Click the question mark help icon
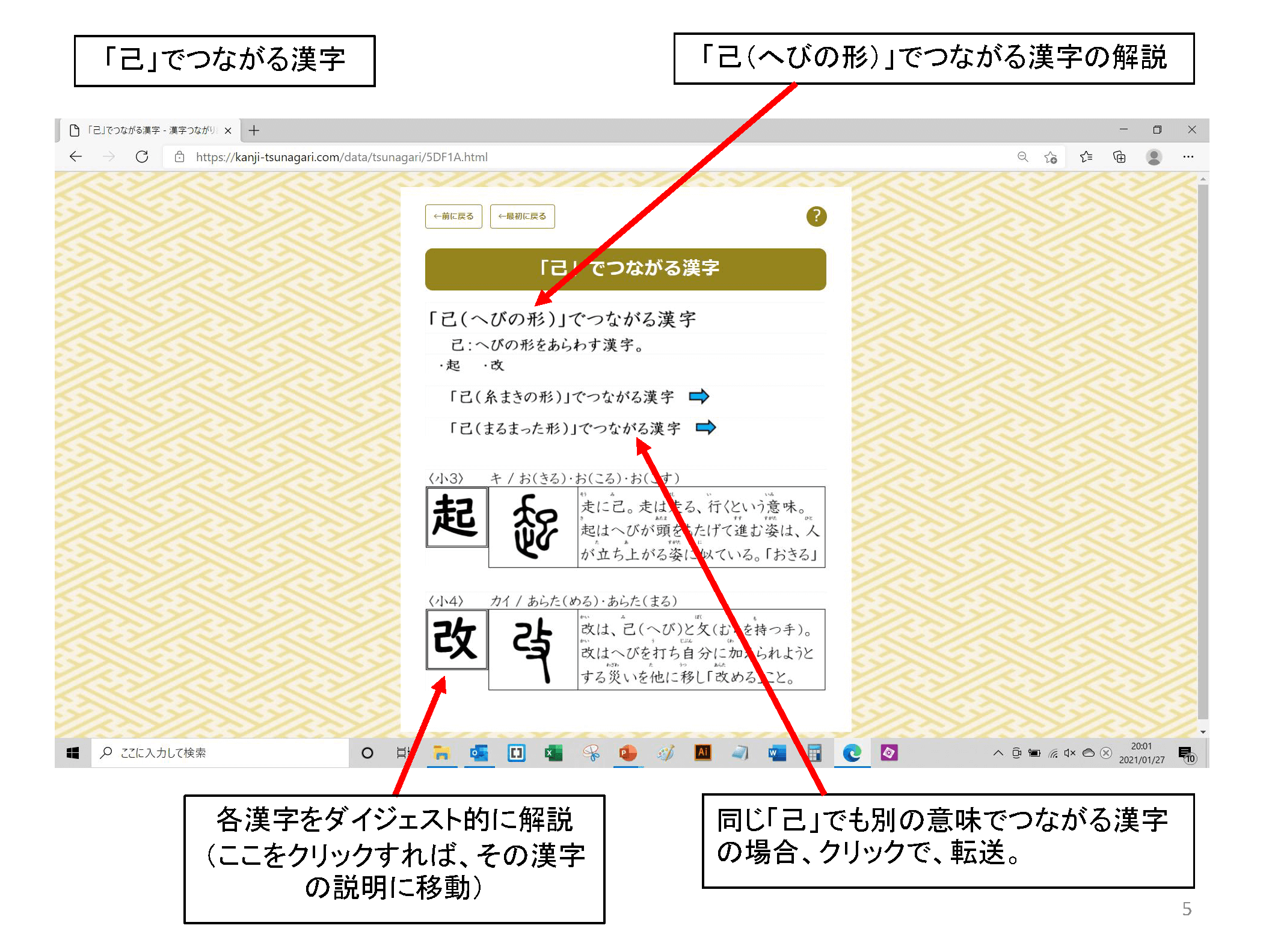1269x952 pixels. 816,216
